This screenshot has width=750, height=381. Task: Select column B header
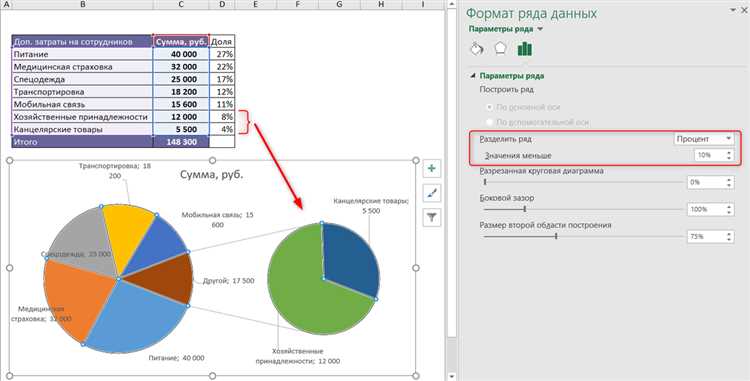coord(82,4)
